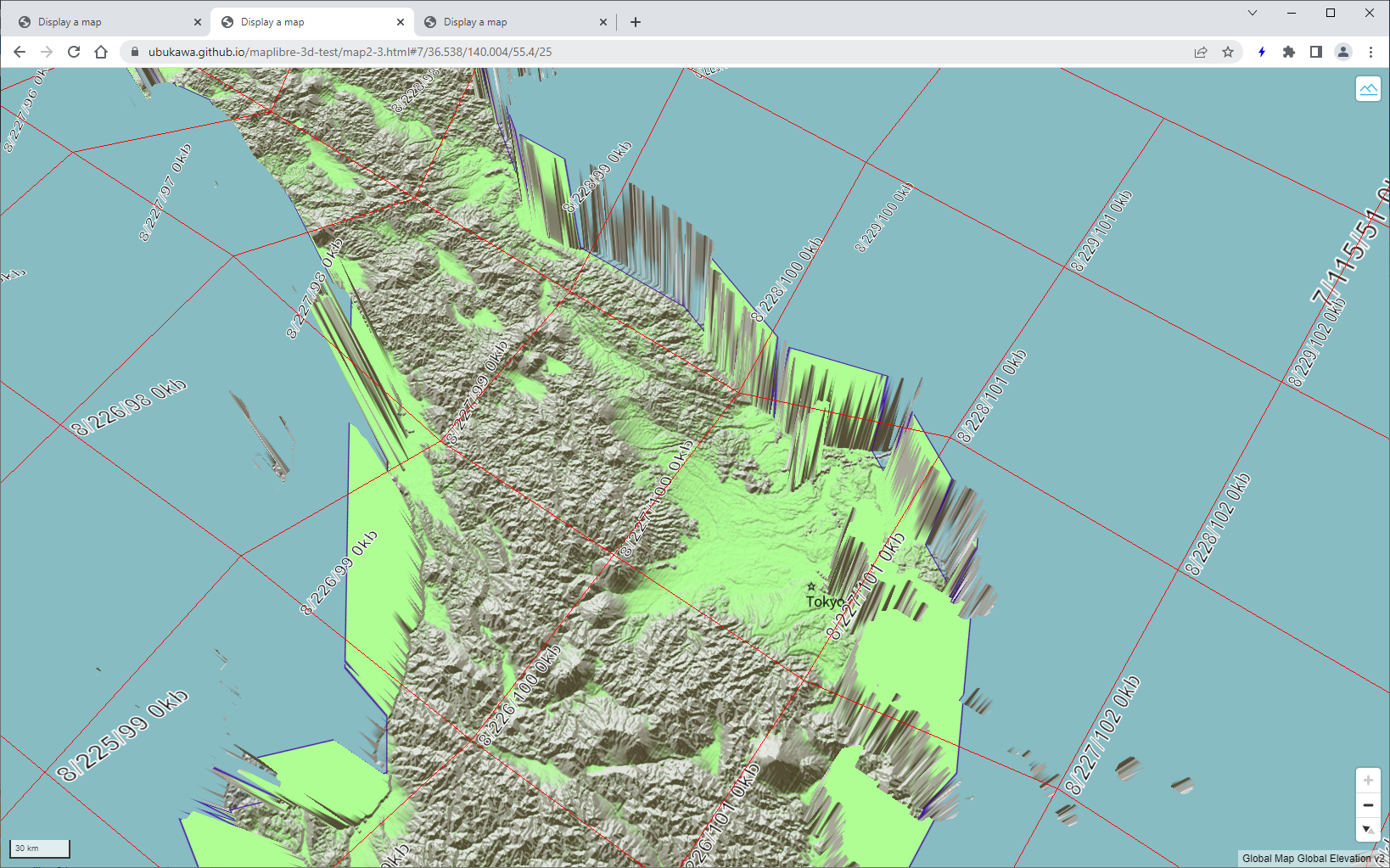The height and width of the screenshot is (868, 1390).
Task: Click the 30 km scale bar
Action: tap(40, 848)
